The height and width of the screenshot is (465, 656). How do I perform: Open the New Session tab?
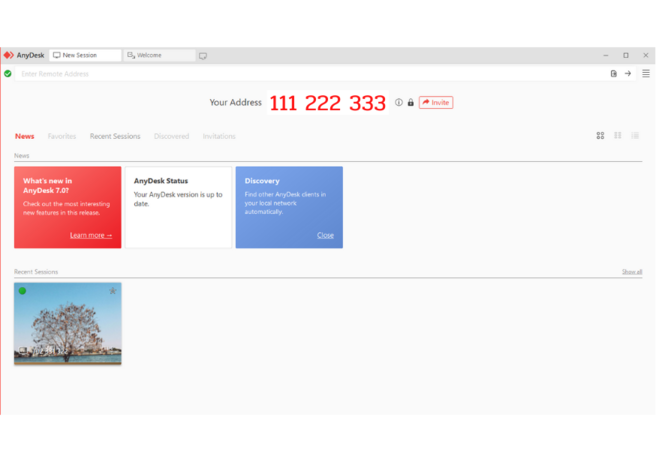[x=85, y=55]
